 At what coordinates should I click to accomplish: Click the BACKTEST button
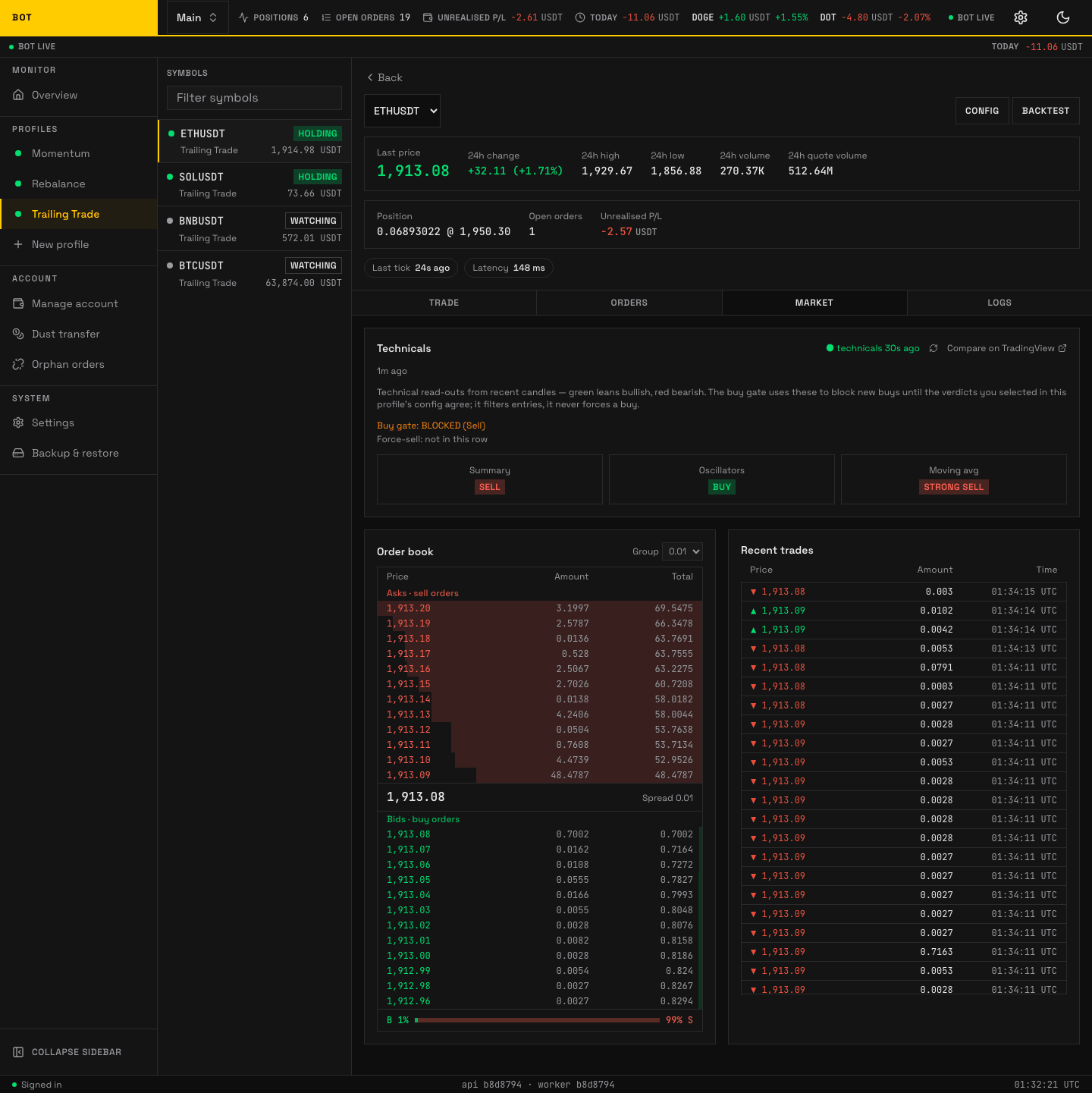(x=1046, y=111)
